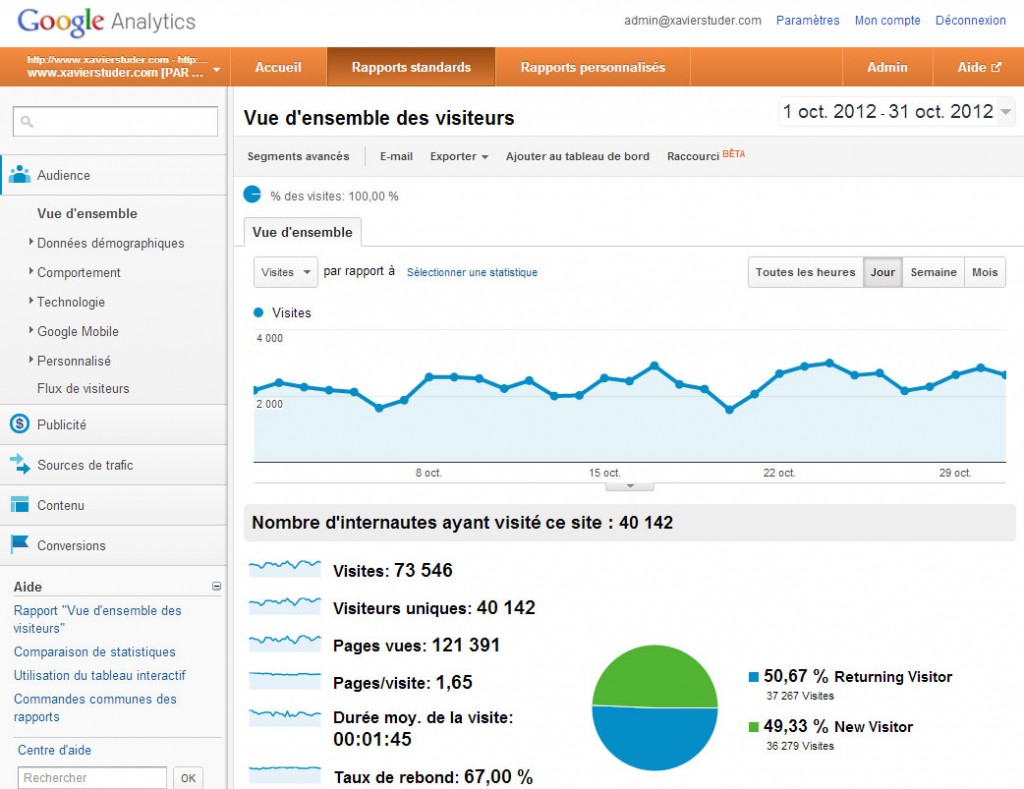The image size is (1024, 789).
Task: Open Rapports personnalisés tab
Action: pos(592,67)
